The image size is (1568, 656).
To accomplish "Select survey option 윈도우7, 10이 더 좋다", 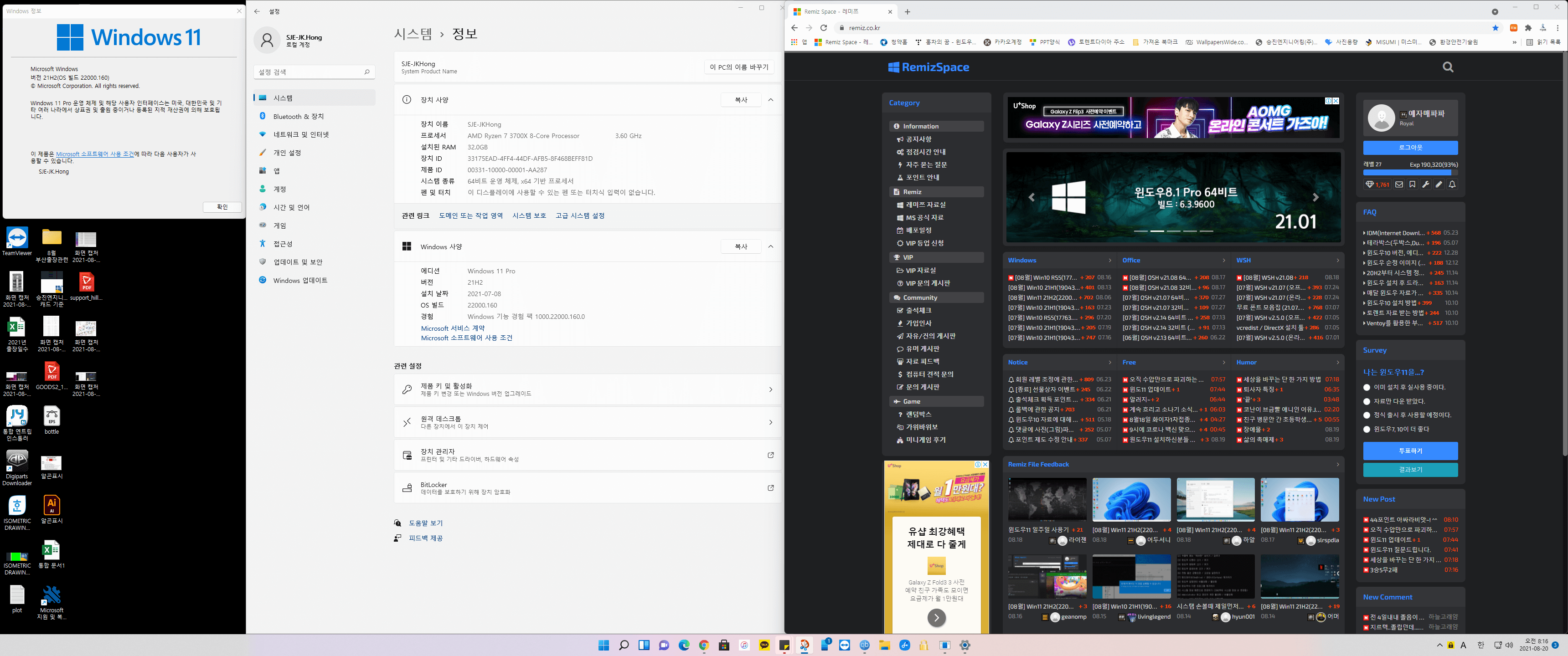I will tap(1367, 430).
